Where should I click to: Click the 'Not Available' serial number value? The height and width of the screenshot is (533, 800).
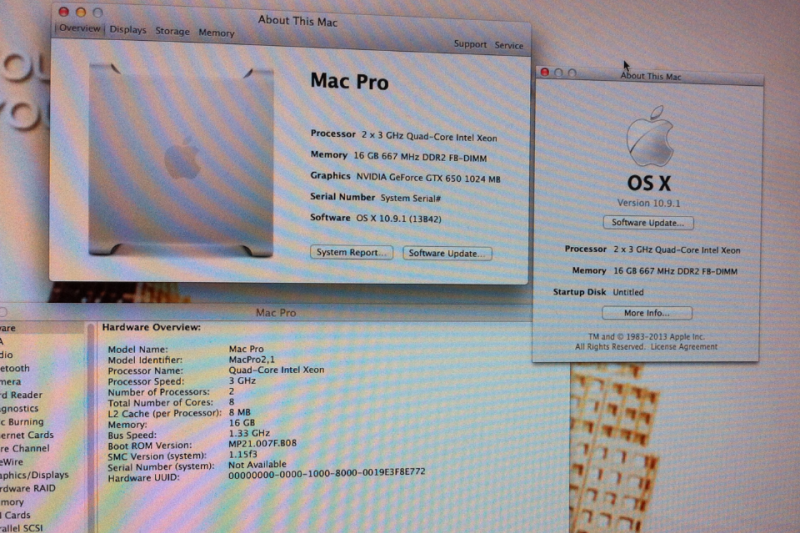coord(257,465)
